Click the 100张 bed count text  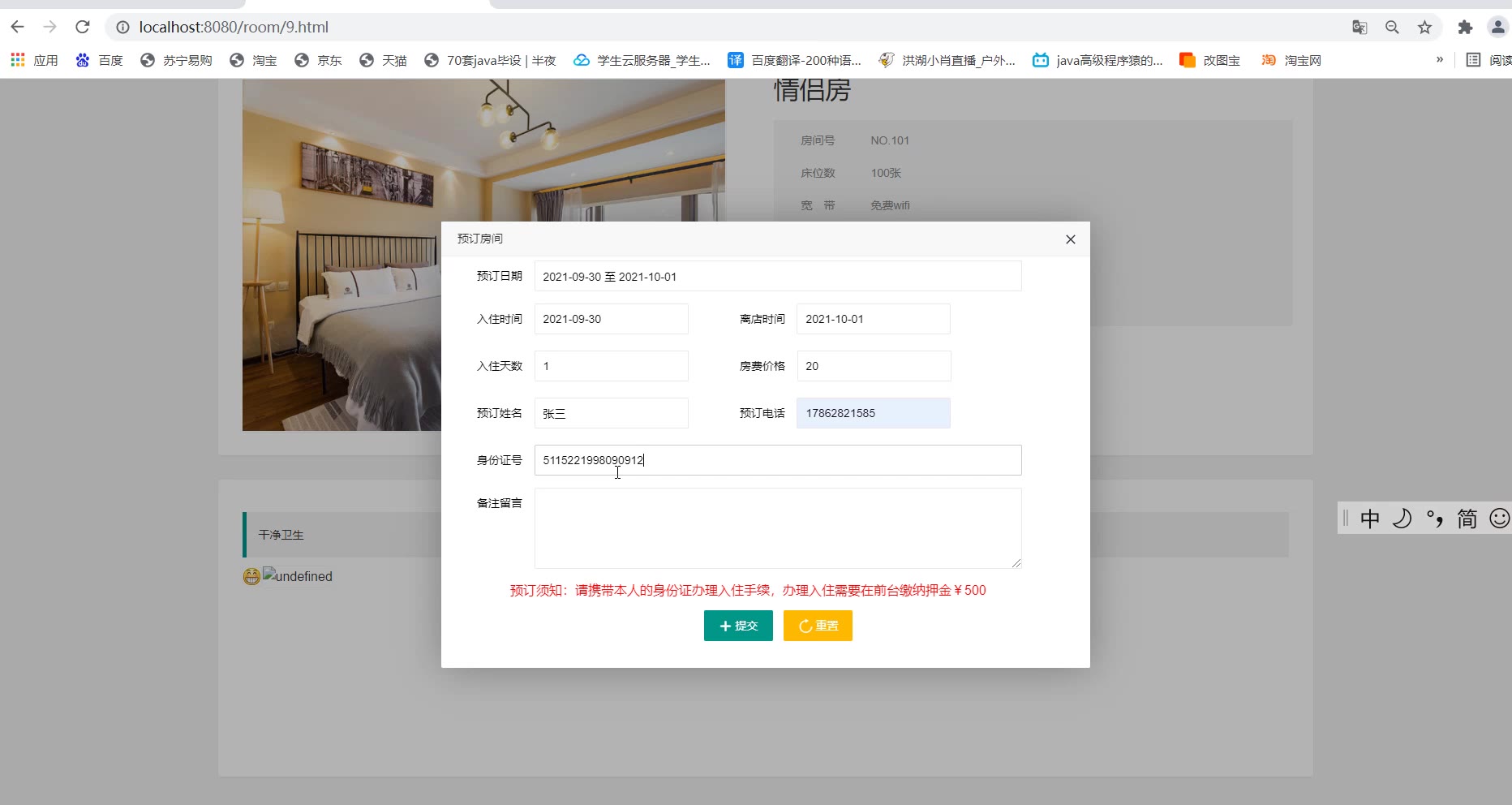[x=886, y=173]
